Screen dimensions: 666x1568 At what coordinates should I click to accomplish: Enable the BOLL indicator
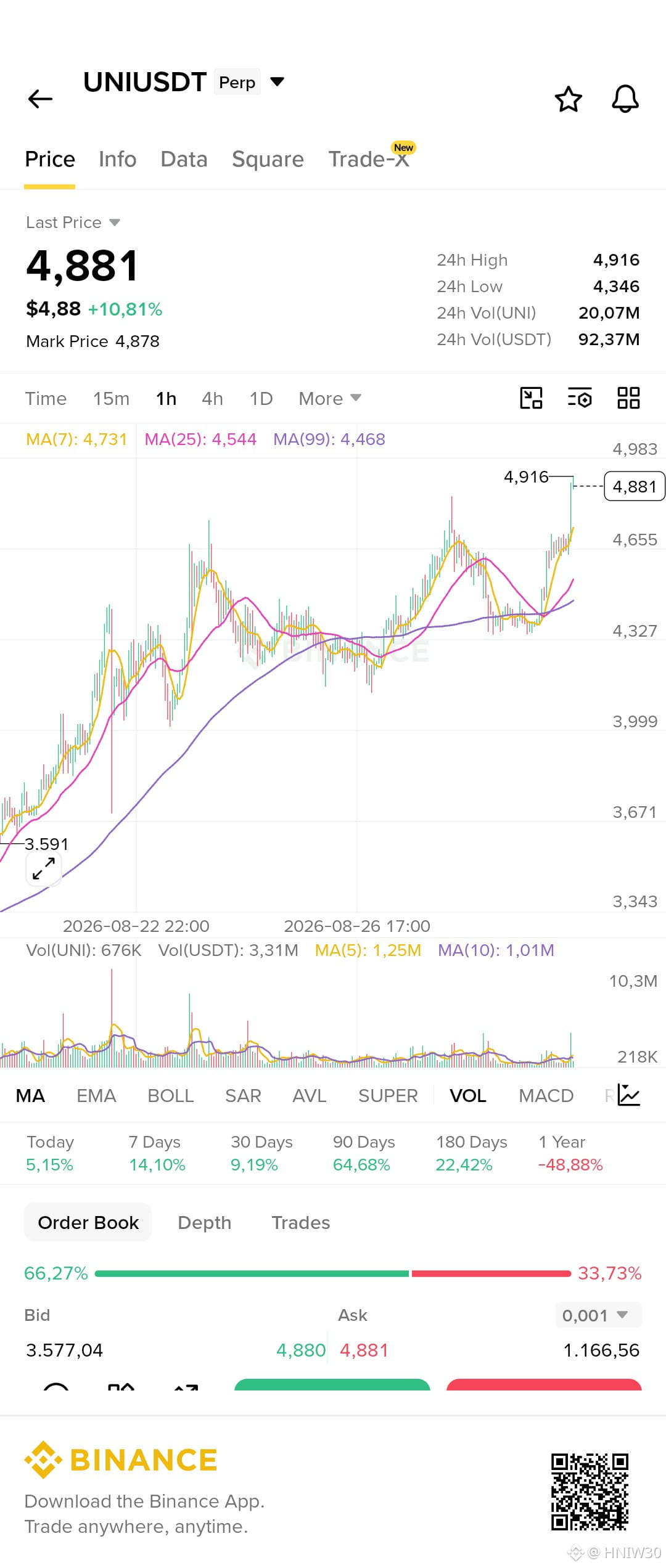click(x=171, y=1095)
